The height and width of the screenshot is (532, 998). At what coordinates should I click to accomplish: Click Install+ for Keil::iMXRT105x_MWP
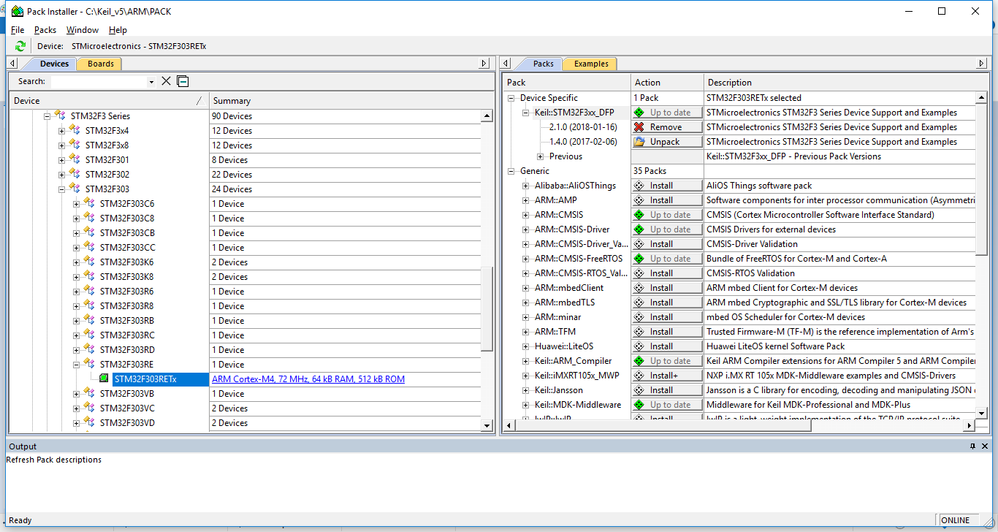(667, 375)
